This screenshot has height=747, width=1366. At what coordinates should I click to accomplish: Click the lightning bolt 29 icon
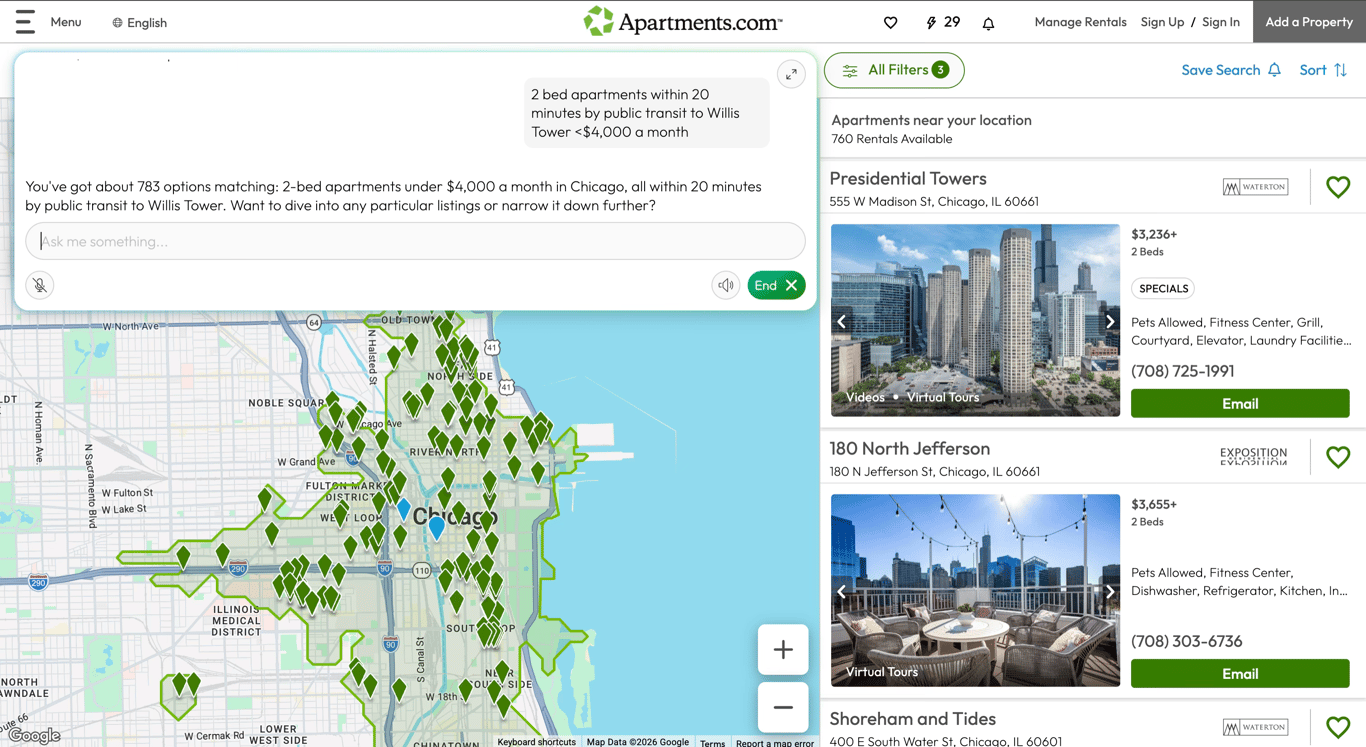click(943, 22)
